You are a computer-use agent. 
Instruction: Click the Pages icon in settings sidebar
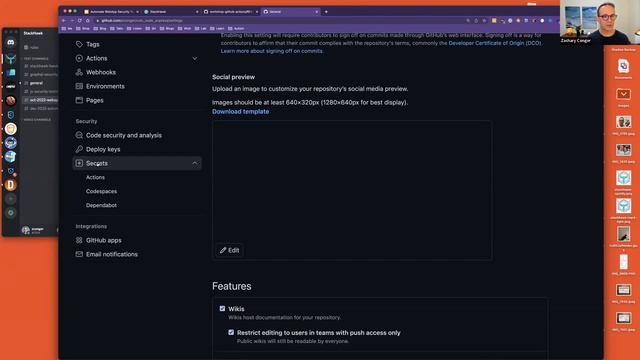point(79,100)
